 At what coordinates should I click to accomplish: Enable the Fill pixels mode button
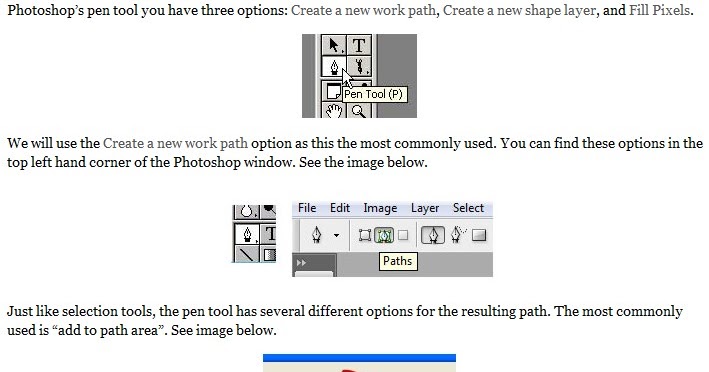coord(402,235)
